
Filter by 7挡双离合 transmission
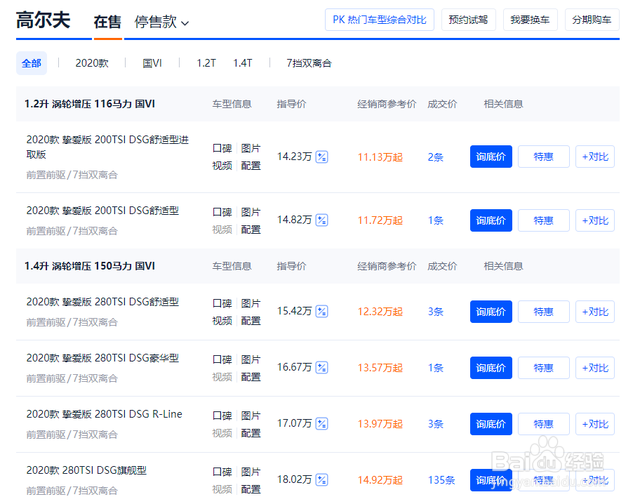[309, 63]
